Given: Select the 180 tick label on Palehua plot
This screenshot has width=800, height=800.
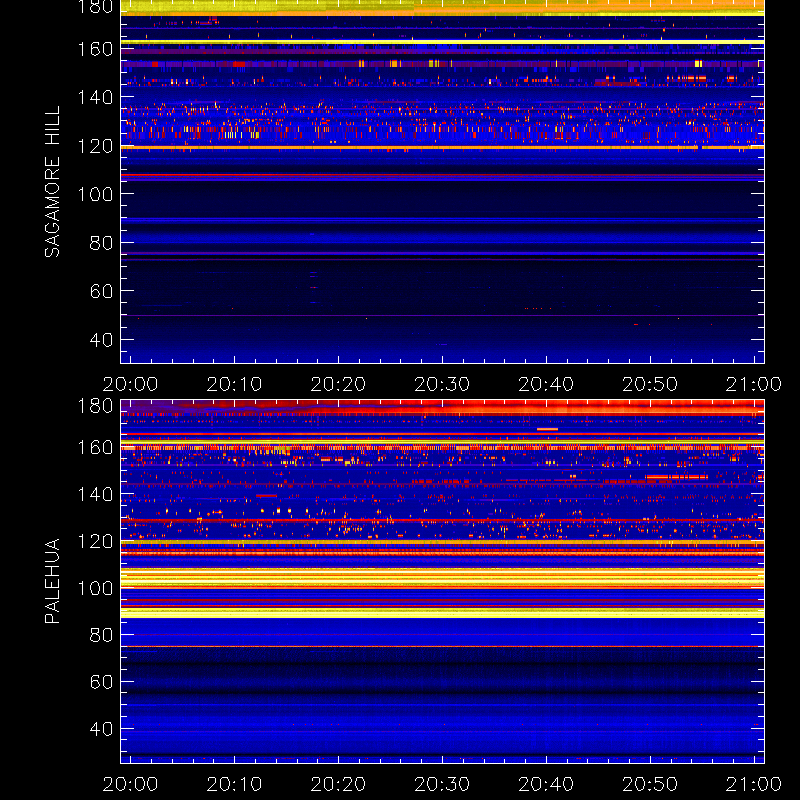Looking at the screenshot, I should click(x=95, y=406).
